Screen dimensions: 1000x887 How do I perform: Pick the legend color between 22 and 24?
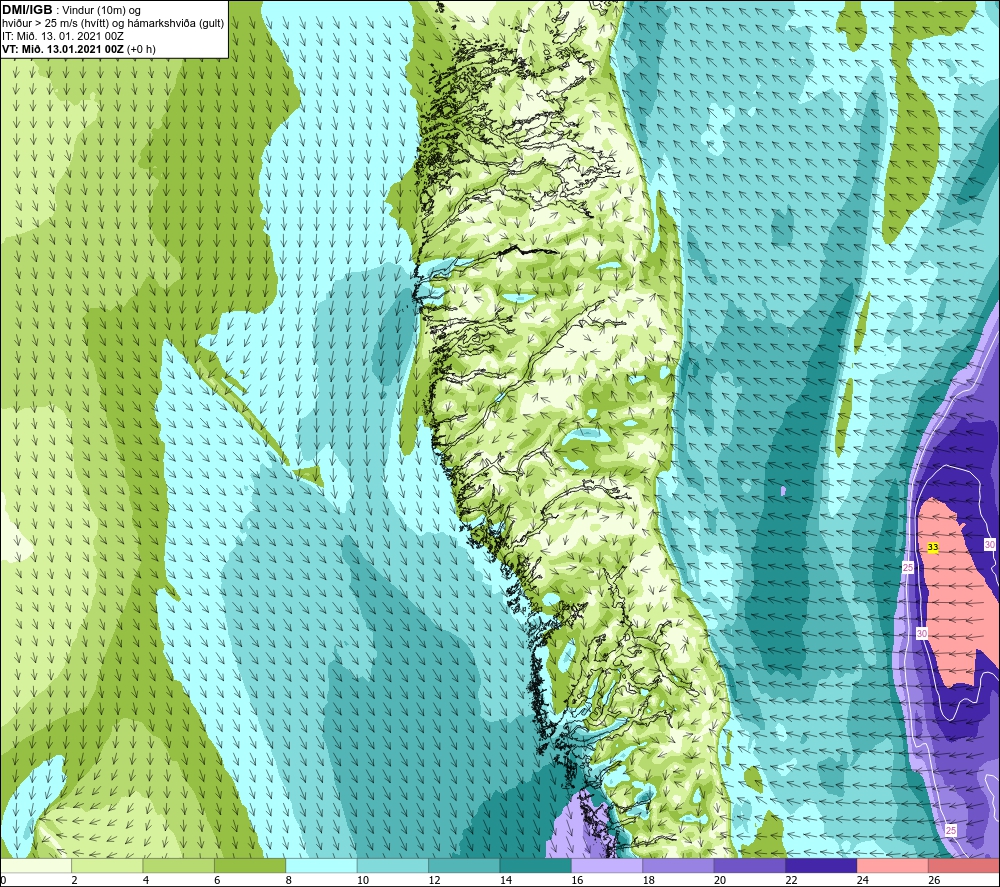(x=821, y=866)
